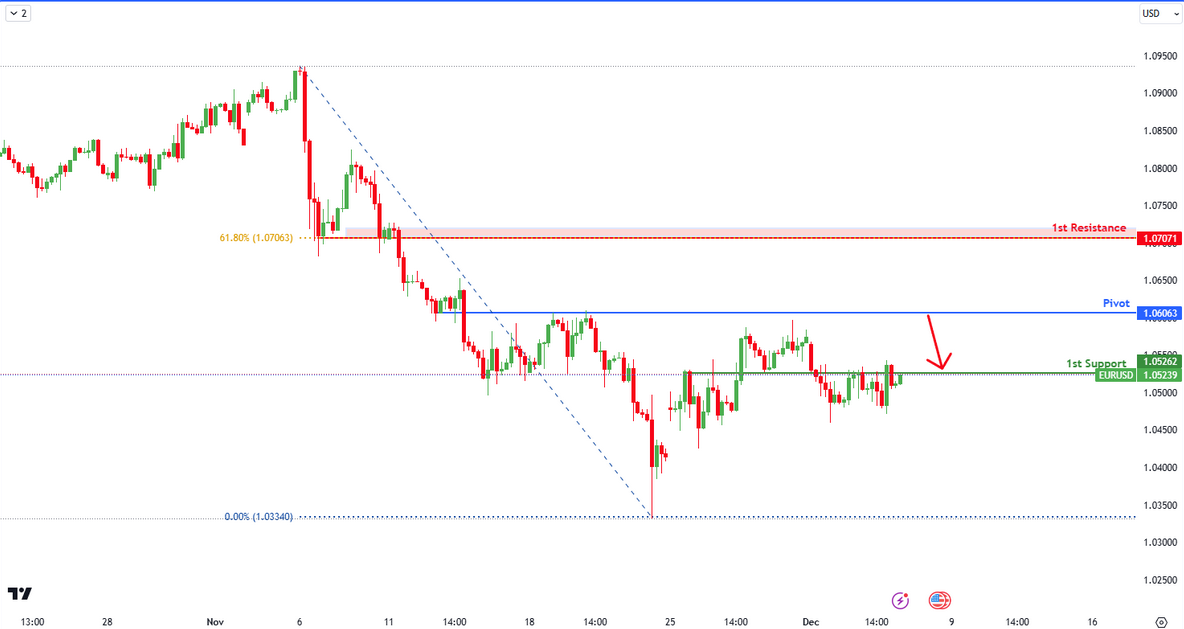The width and height of the screenshot is (1184, 629).
Task: Click the 1.03500 price axis value
Action: click(1160, 505)
